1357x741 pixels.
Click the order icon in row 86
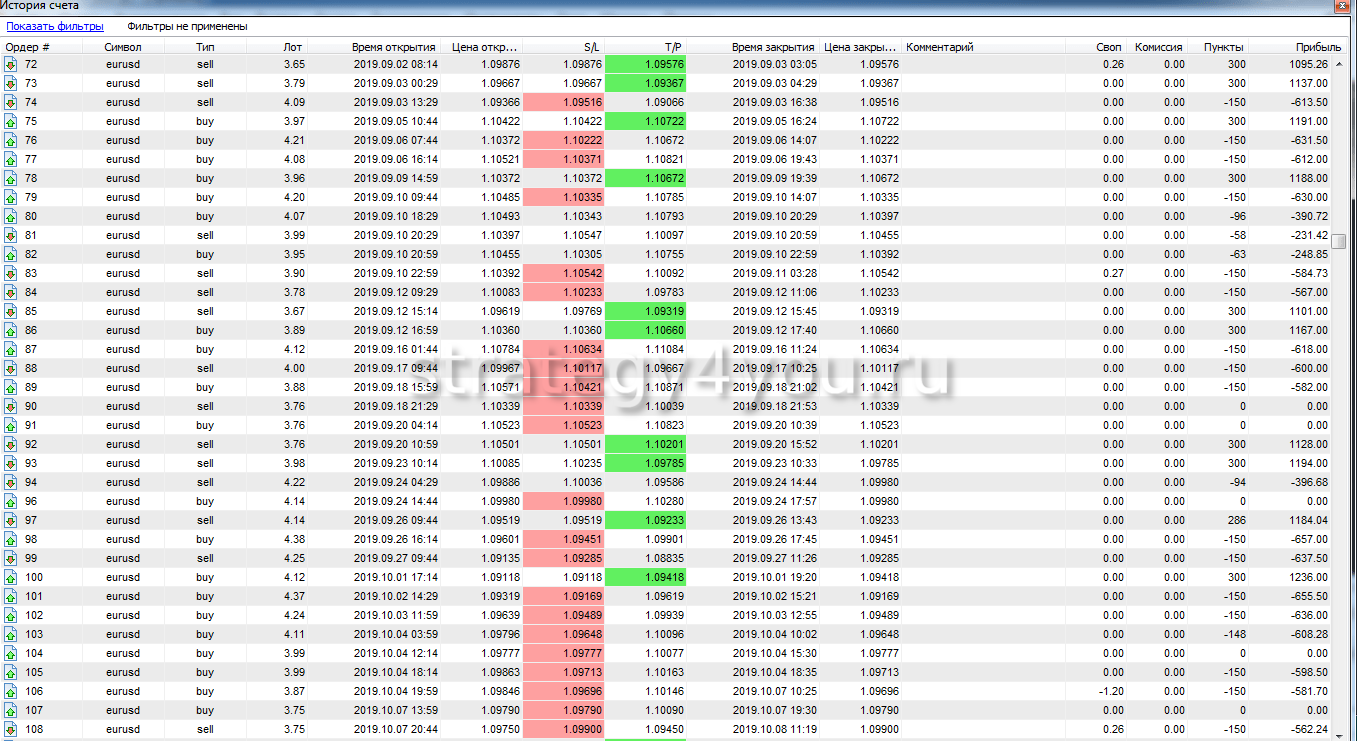point(11,331)
